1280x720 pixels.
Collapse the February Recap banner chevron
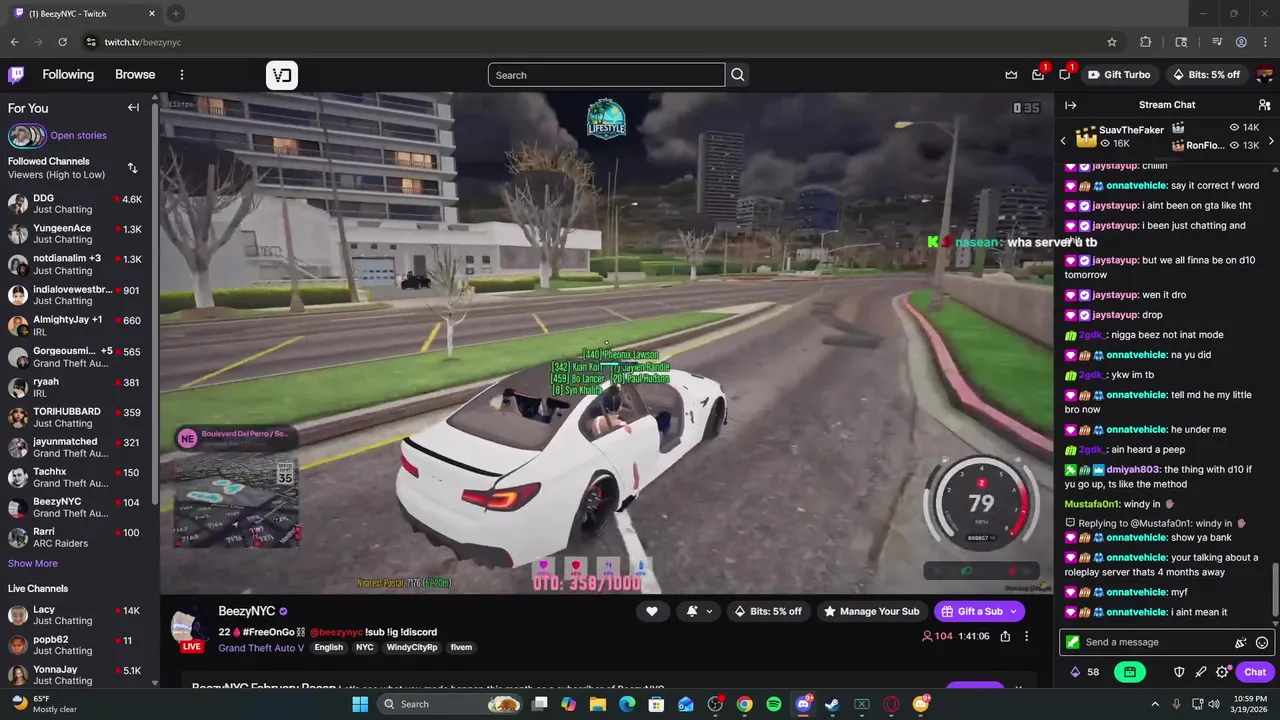pos(1018,688)
